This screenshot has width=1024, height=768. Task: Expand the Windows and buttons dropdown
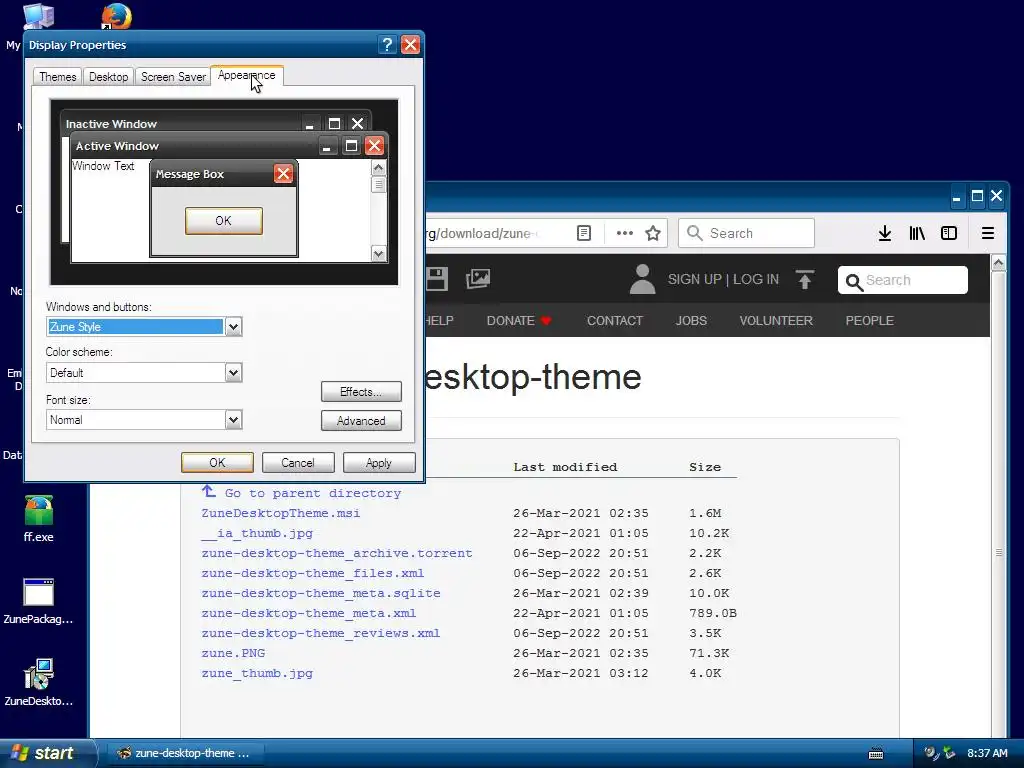click(x=233, y=327)
